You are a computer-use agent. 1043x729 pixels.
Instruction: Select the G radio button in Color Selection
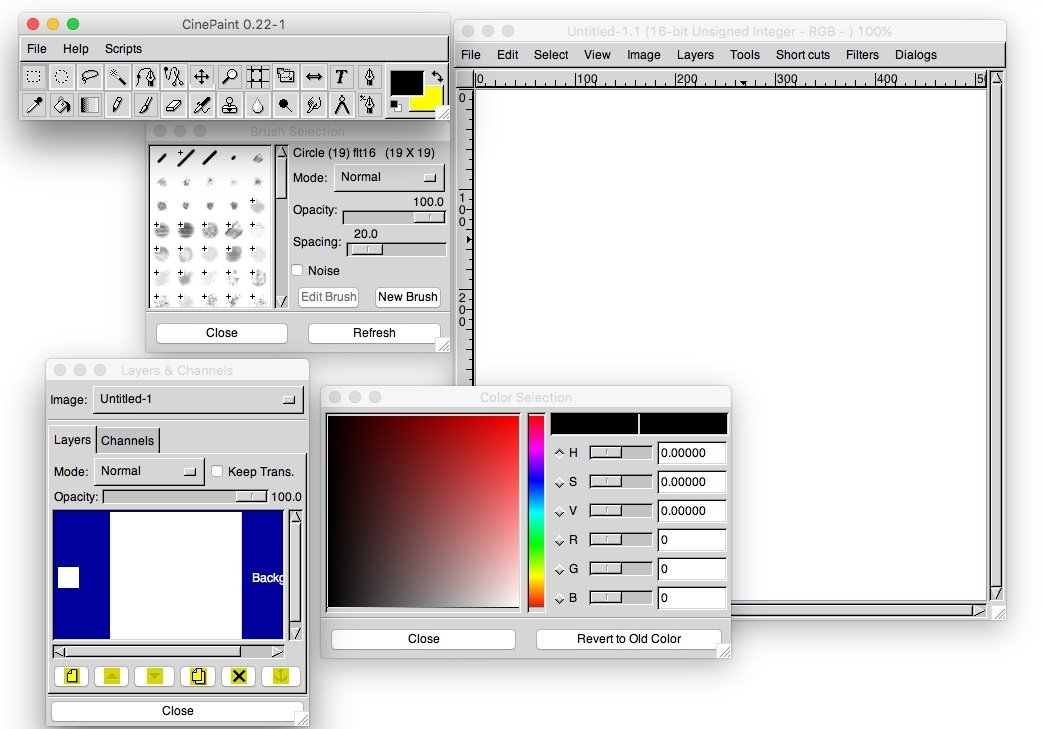tap(559, 569)
